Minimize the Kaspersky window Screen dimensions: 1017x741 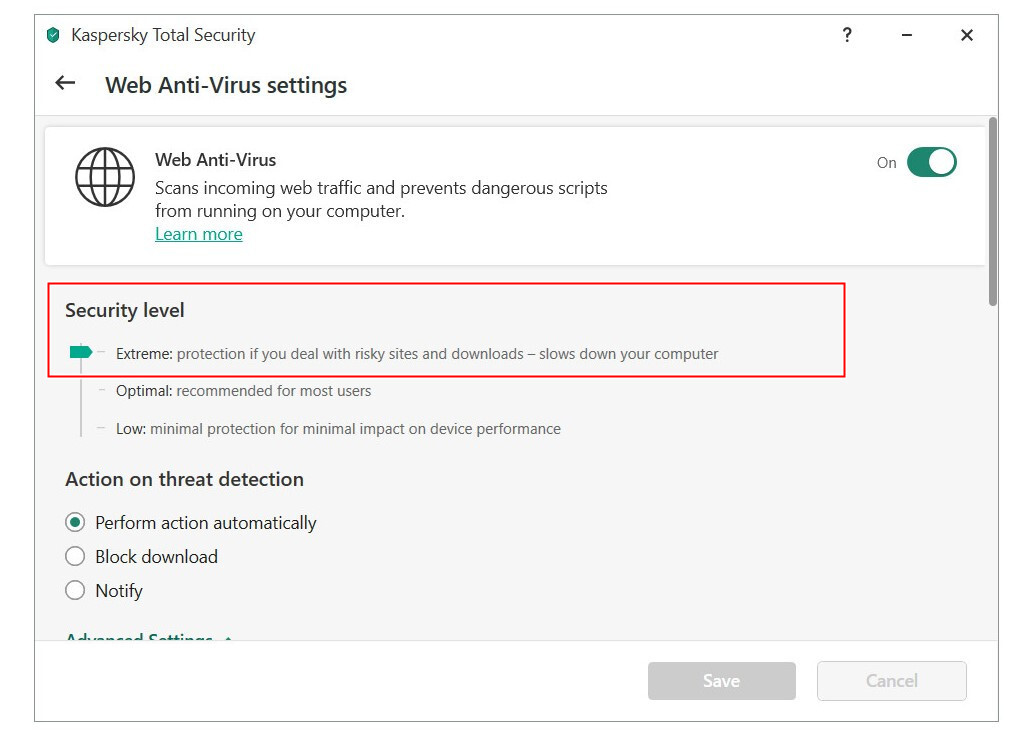907,35
